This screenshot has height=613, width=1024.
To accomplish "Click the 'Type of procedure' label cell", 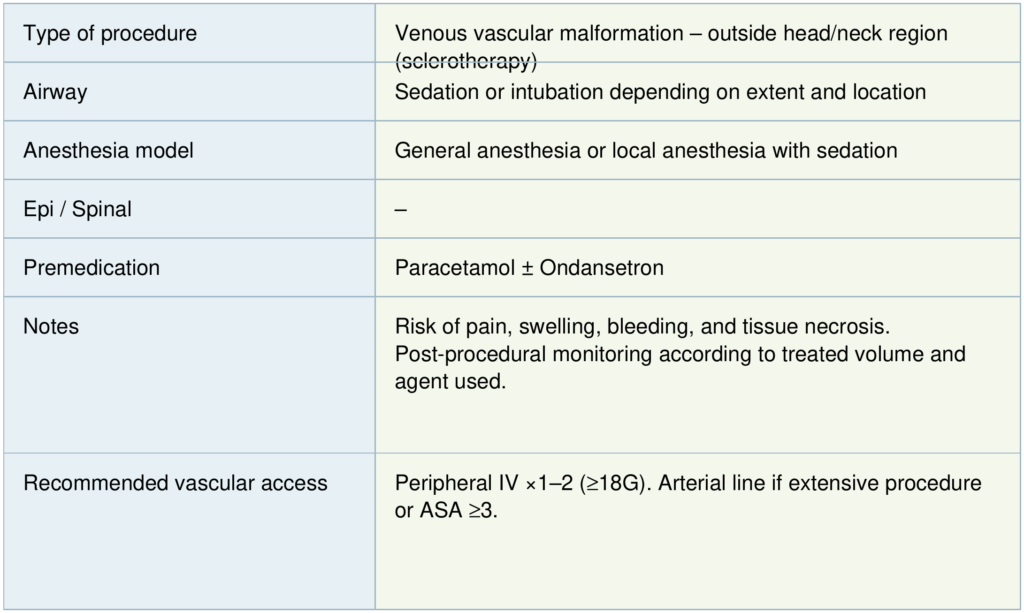I will point(110,34).
